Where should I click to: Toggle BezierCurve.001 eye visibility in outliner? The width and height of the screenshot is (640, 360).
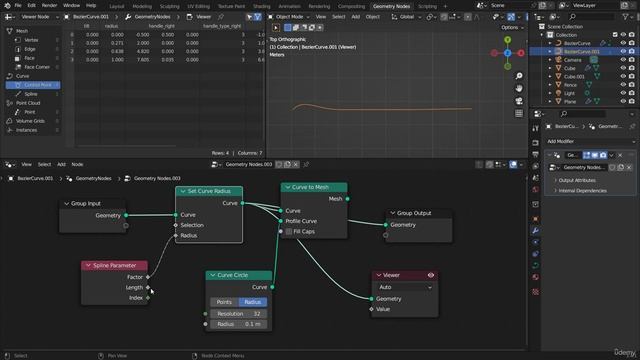623,51
